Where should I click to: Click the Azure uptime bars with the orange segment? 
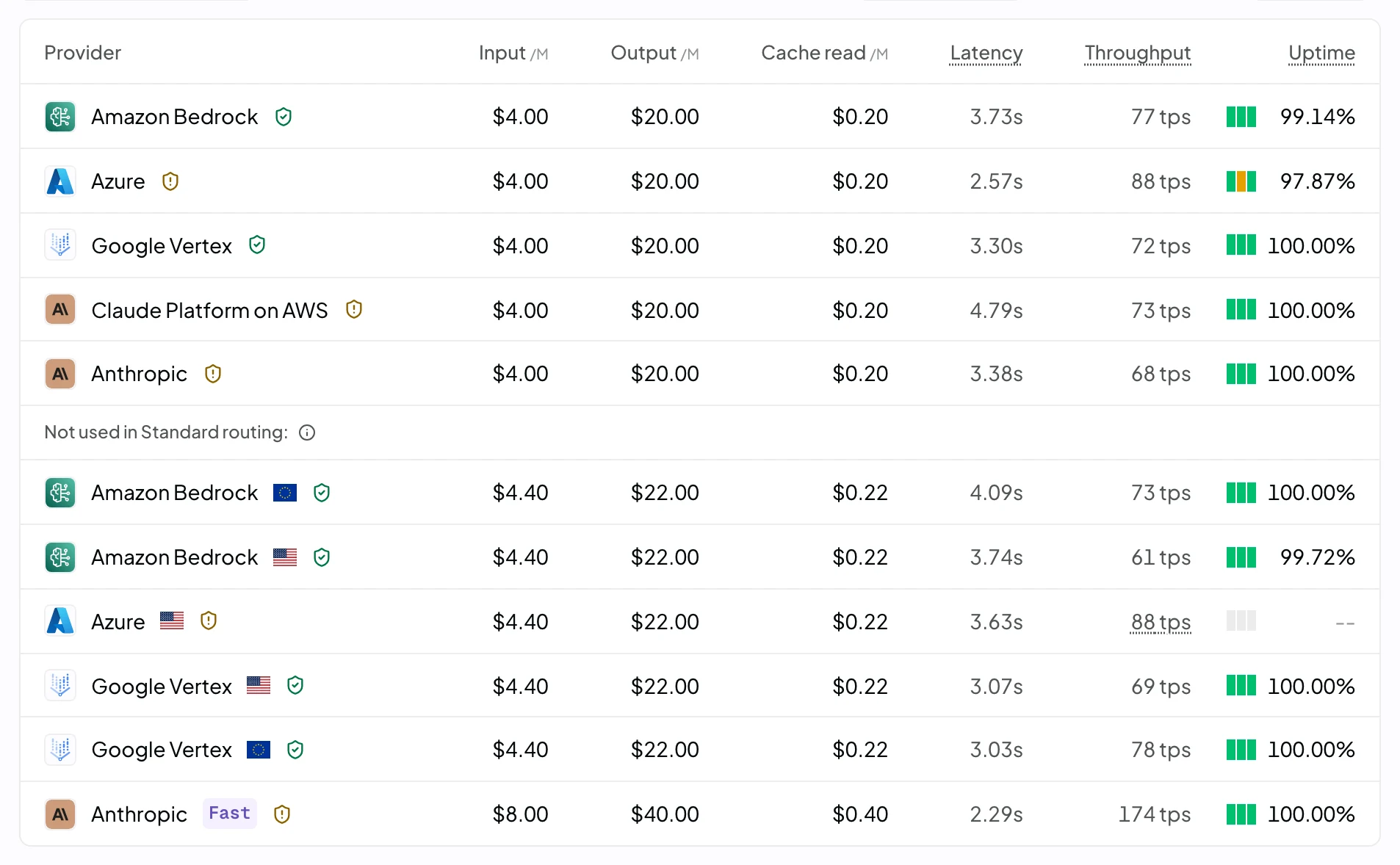(x=1241, y=181)
